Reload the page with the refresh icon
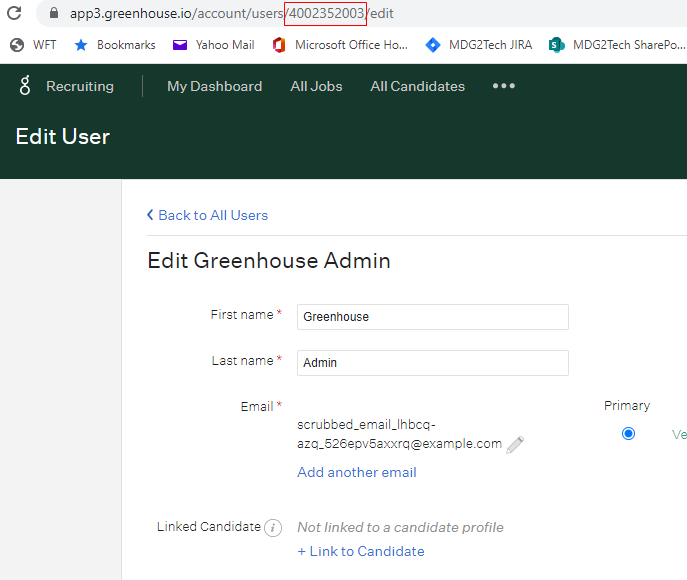The image size is (687, 580). [14, 13]
